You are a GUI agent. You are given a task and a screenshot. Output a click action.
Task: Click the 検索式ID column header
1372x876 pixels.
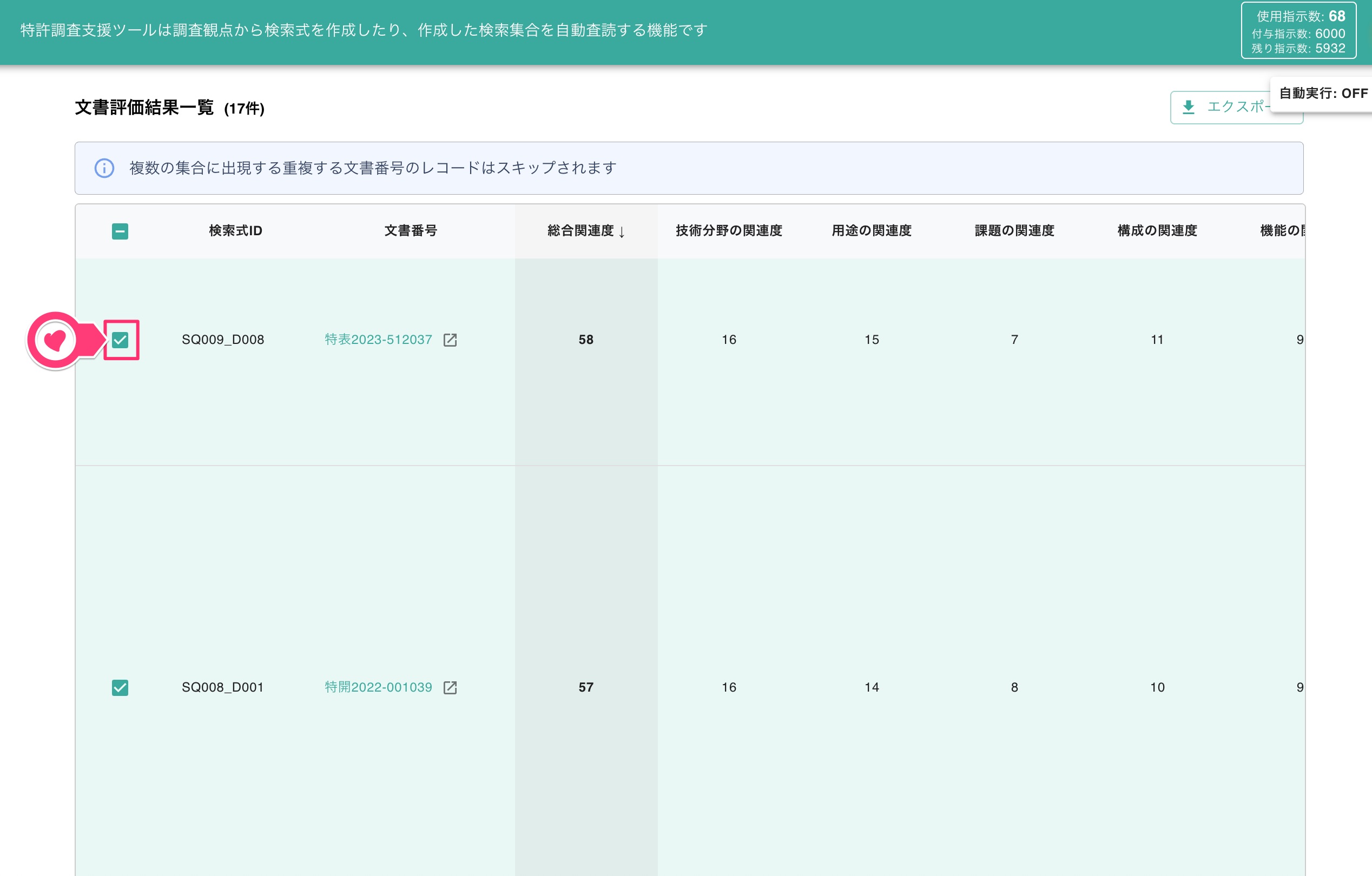(x=235, y=231)
